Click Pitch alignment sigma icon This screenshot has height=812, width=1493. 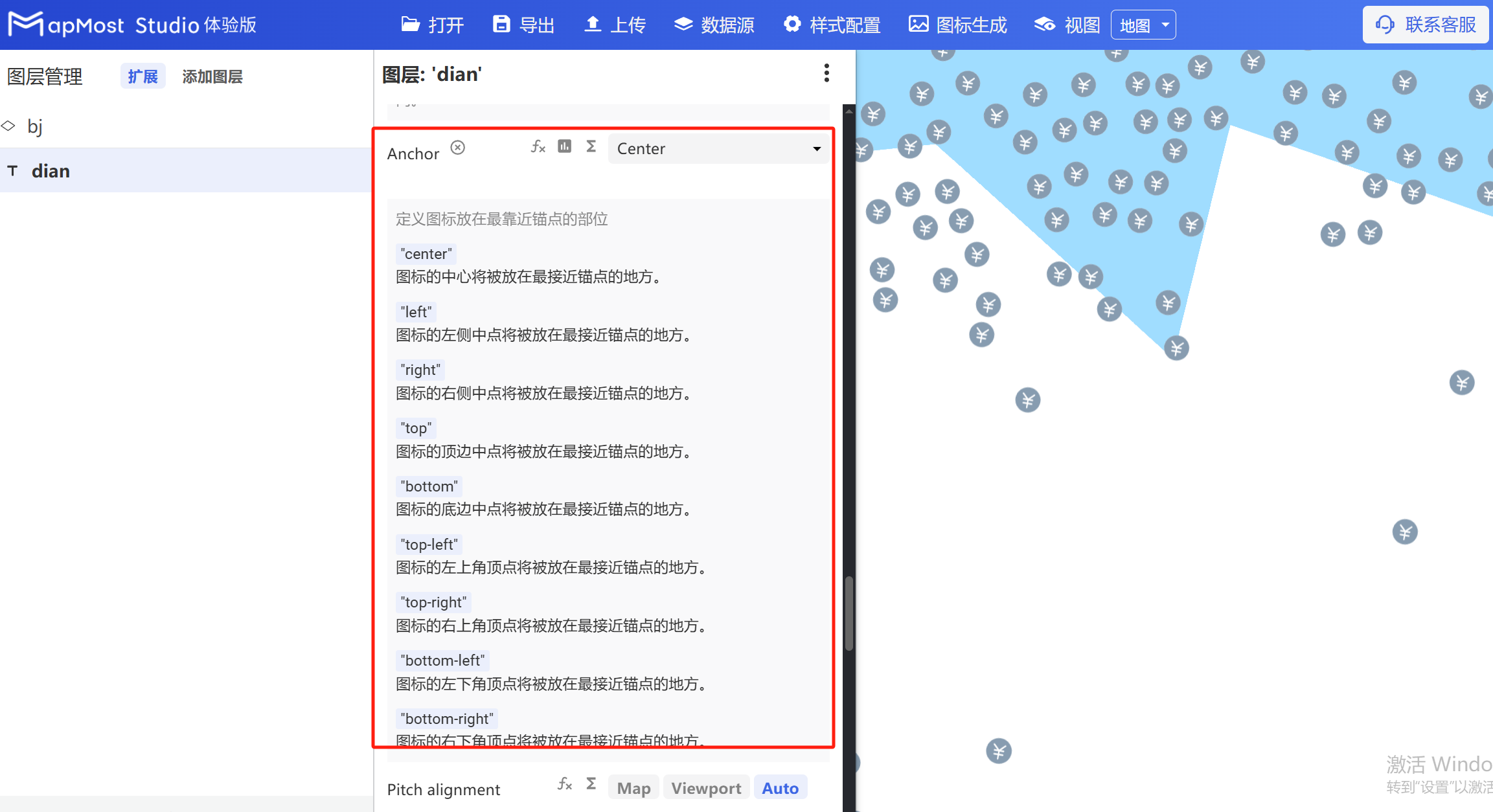[x=591, y=784]
